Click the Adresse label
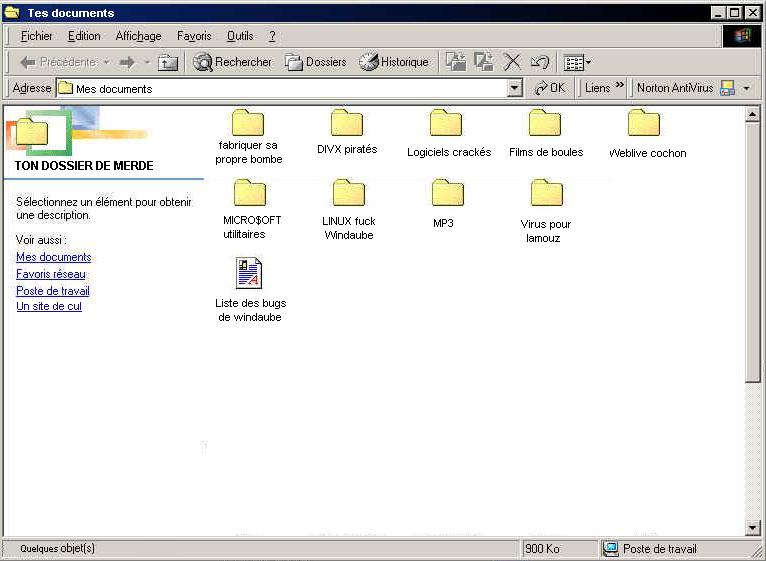Screen dimensions: 766x561 tap(32, 88)
